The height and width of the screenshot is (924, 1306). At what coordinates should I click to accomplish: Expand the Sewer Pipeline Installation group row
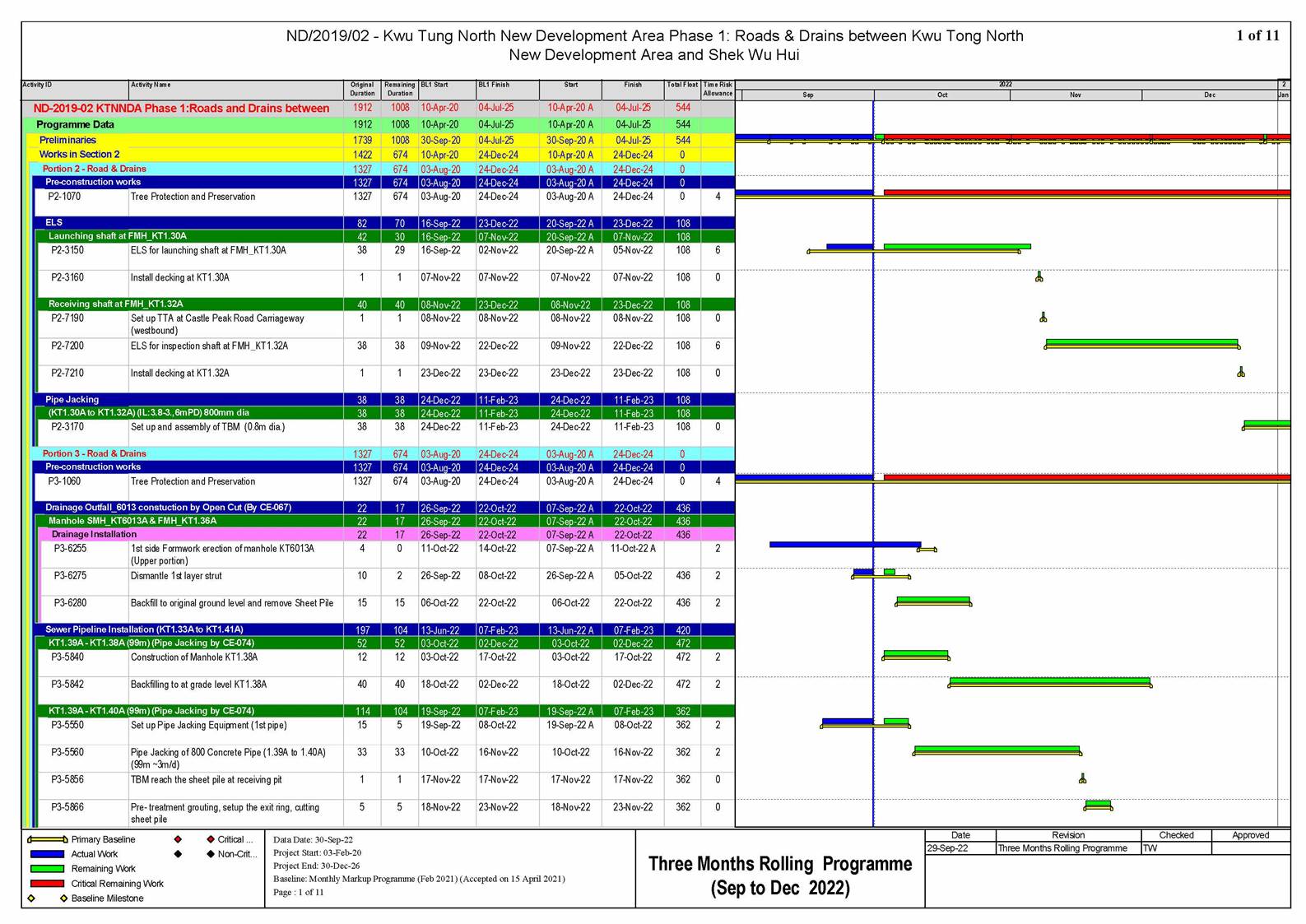pos(144,629)
